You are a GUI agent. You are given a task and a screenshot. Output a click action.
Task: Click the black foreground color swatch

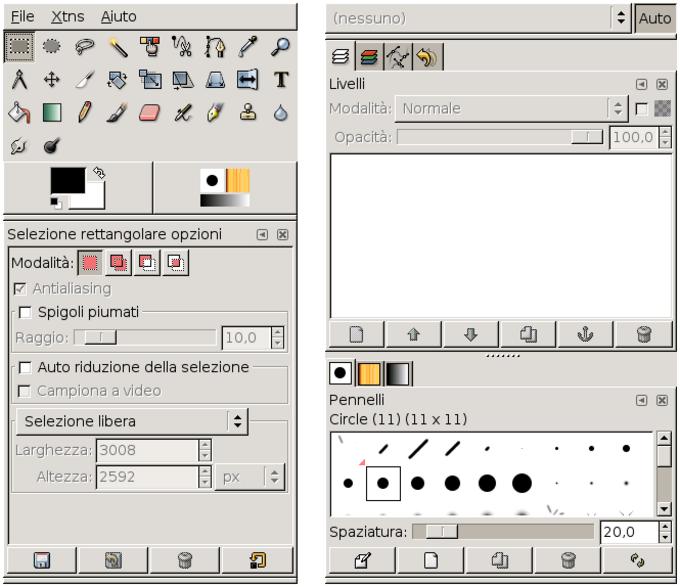(x=67, y=181)
